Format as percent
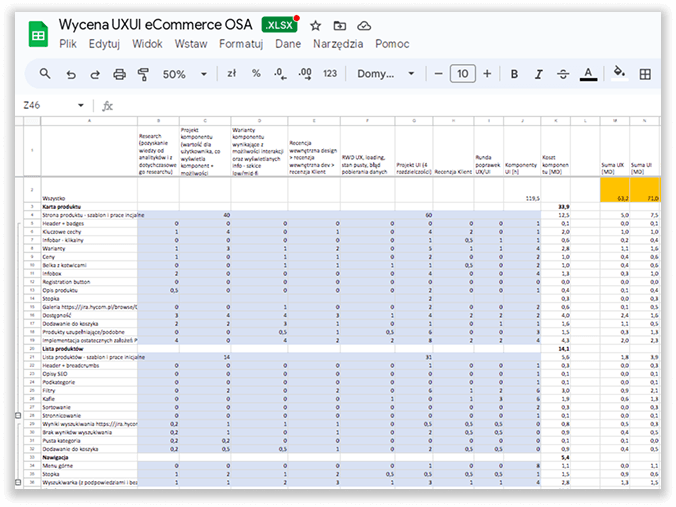676x507 pixels. (256, 74)
